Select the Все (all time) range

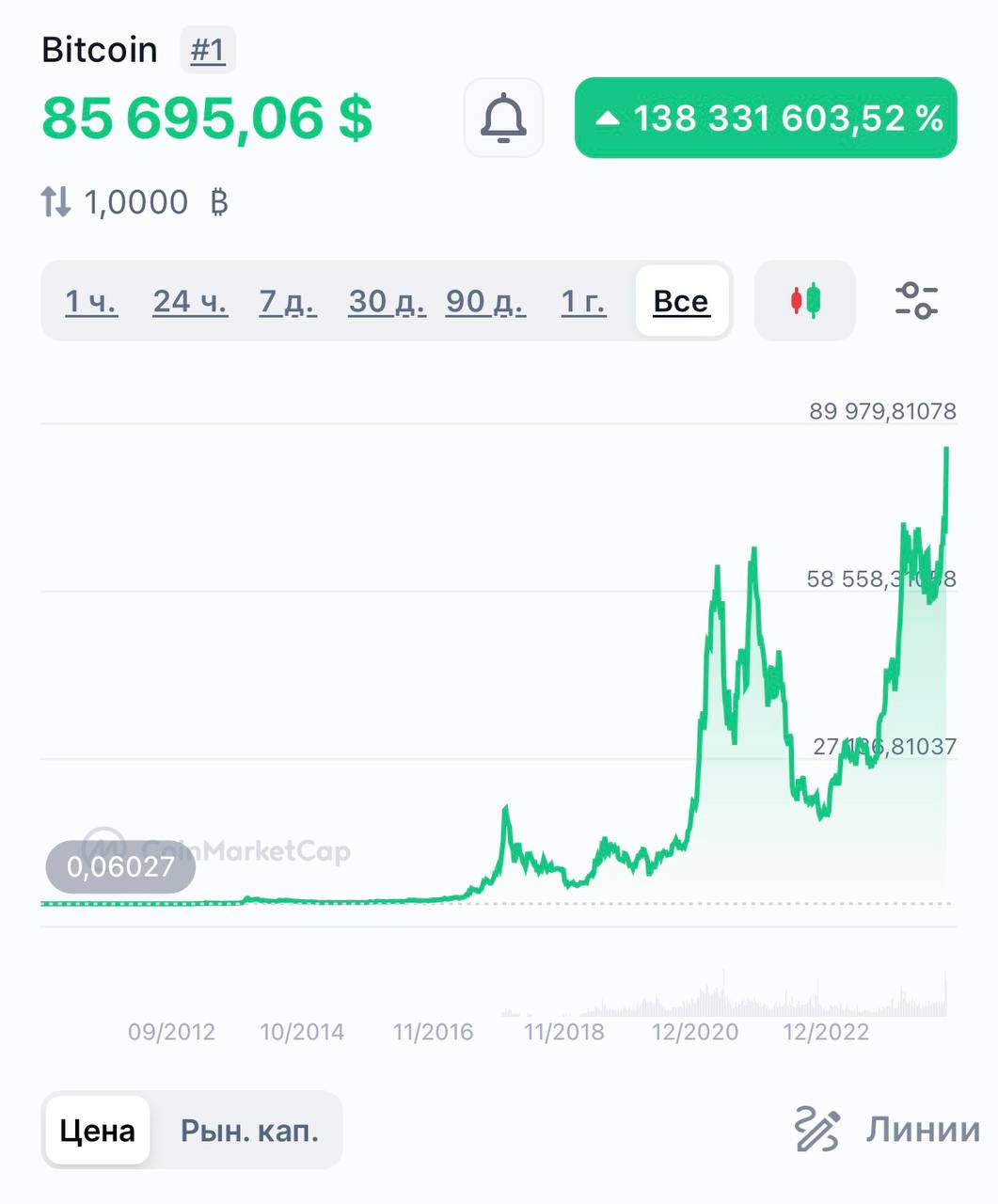681,301
